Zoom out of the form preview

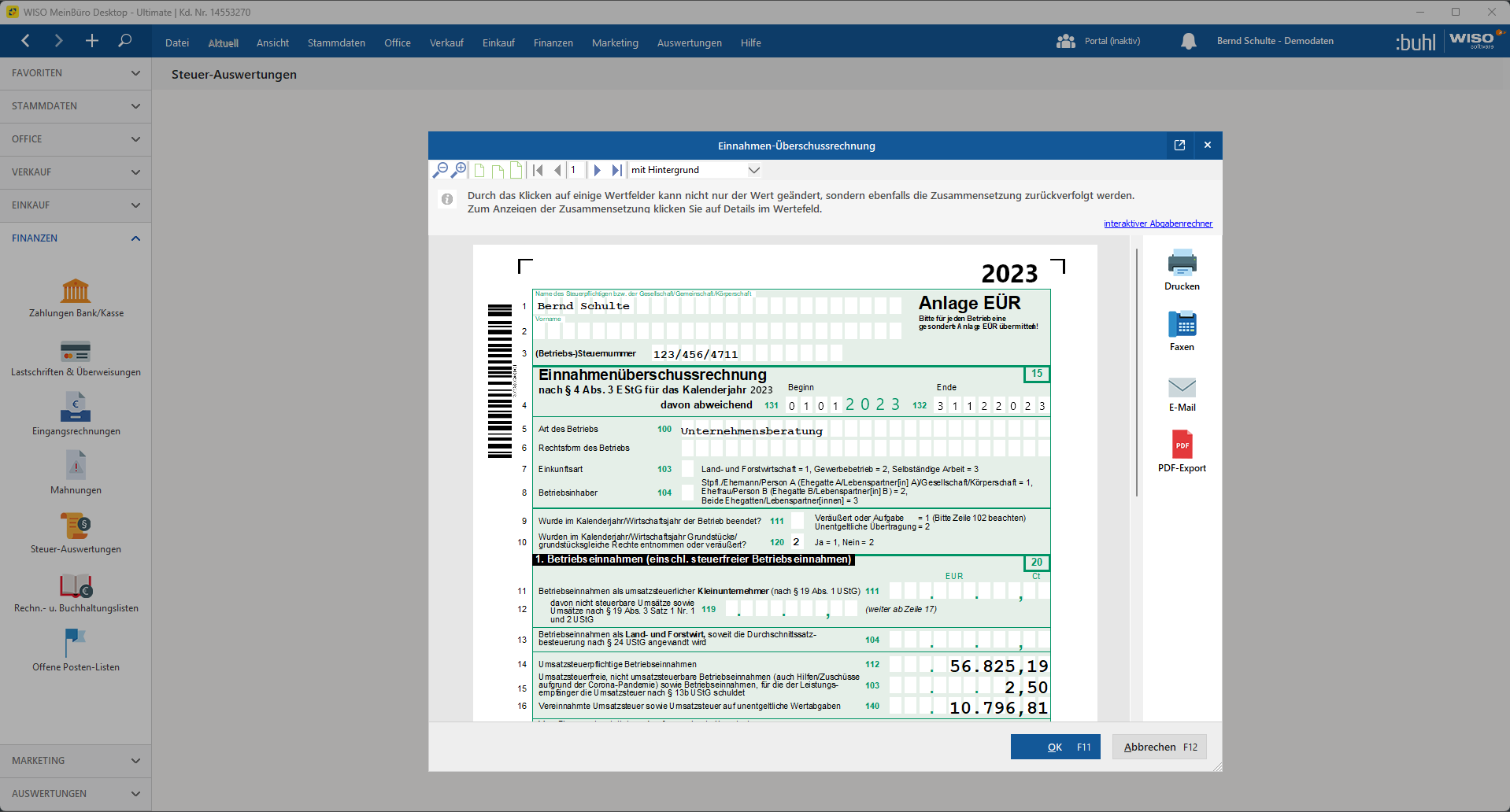click(x=440, y=170)
